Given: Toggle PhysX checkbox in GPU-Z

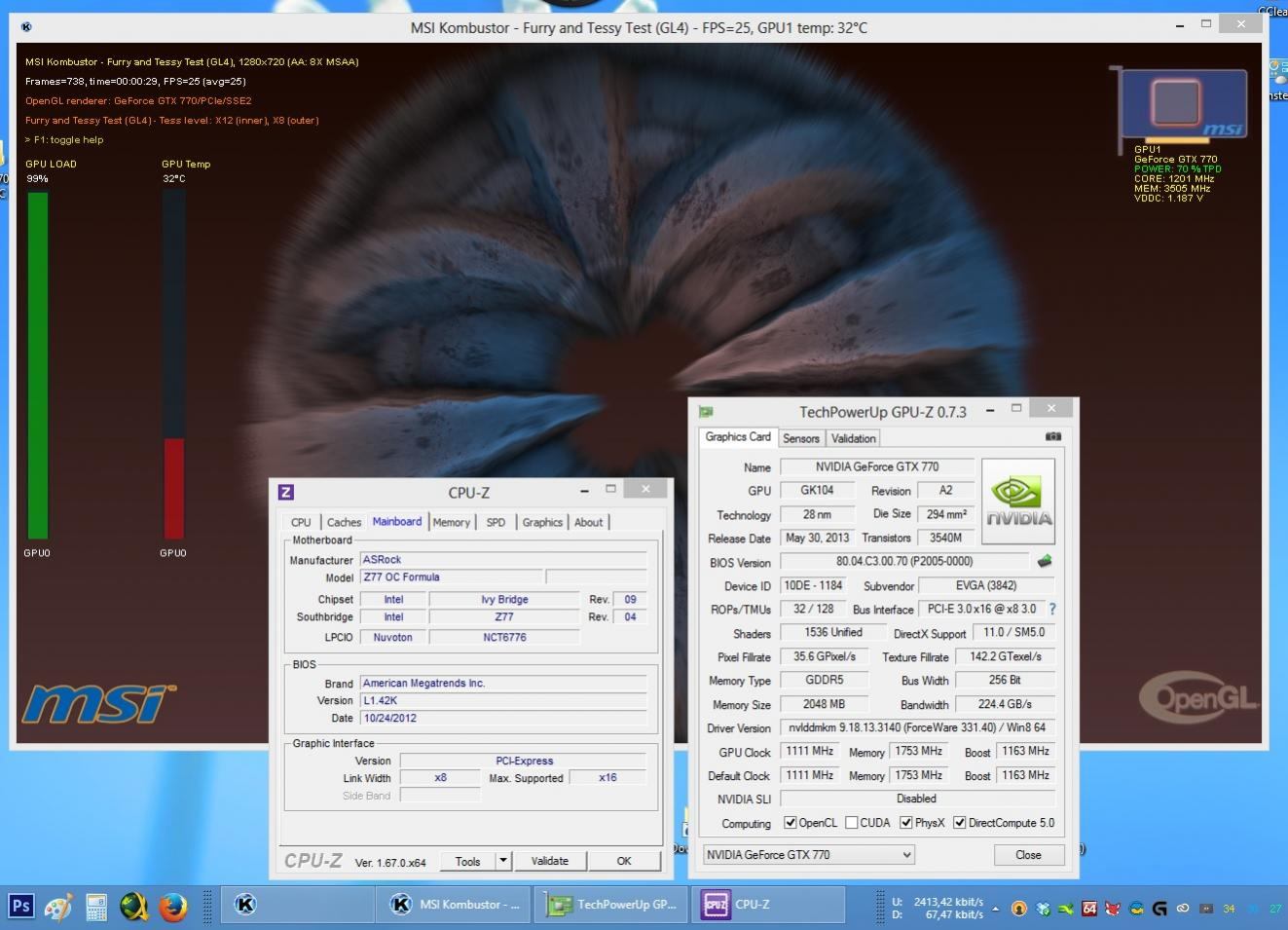Looking at the screenshot, I should click(906, 823).
